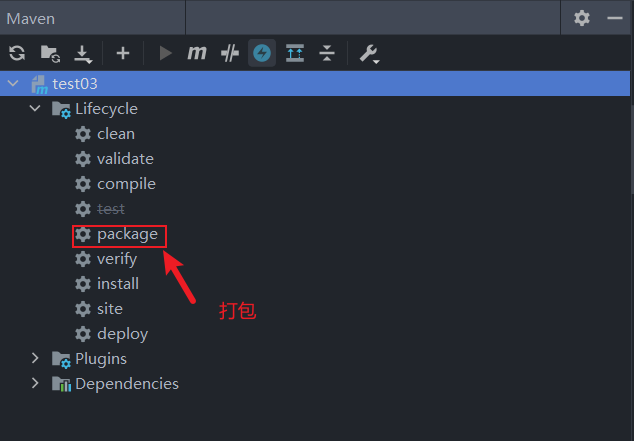Screen dimensions: 634x441
Task: Click gear icon beside install
Action: pyautogui.click(x=83, y=284)
